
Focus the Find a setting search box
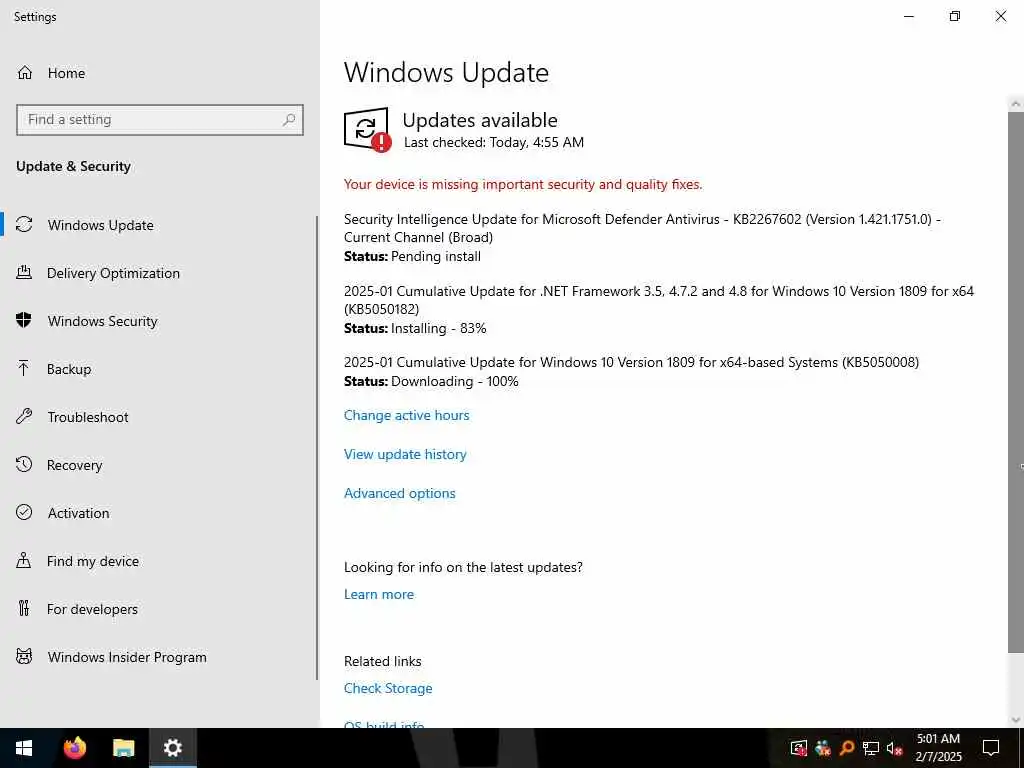pos(160,120)
